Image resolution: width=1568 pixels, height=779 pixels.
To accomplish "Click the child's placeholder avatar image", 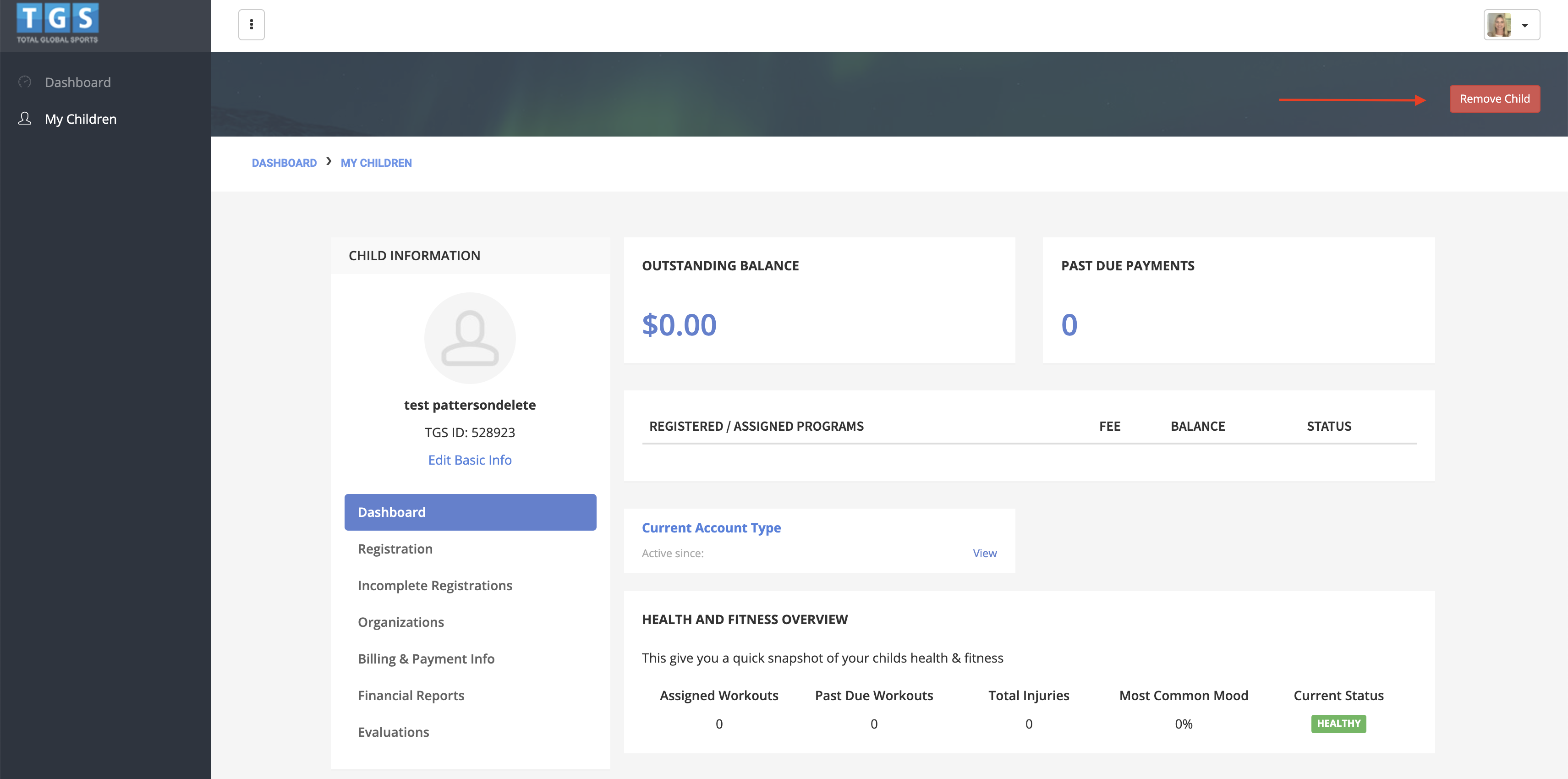I will 469,338.
